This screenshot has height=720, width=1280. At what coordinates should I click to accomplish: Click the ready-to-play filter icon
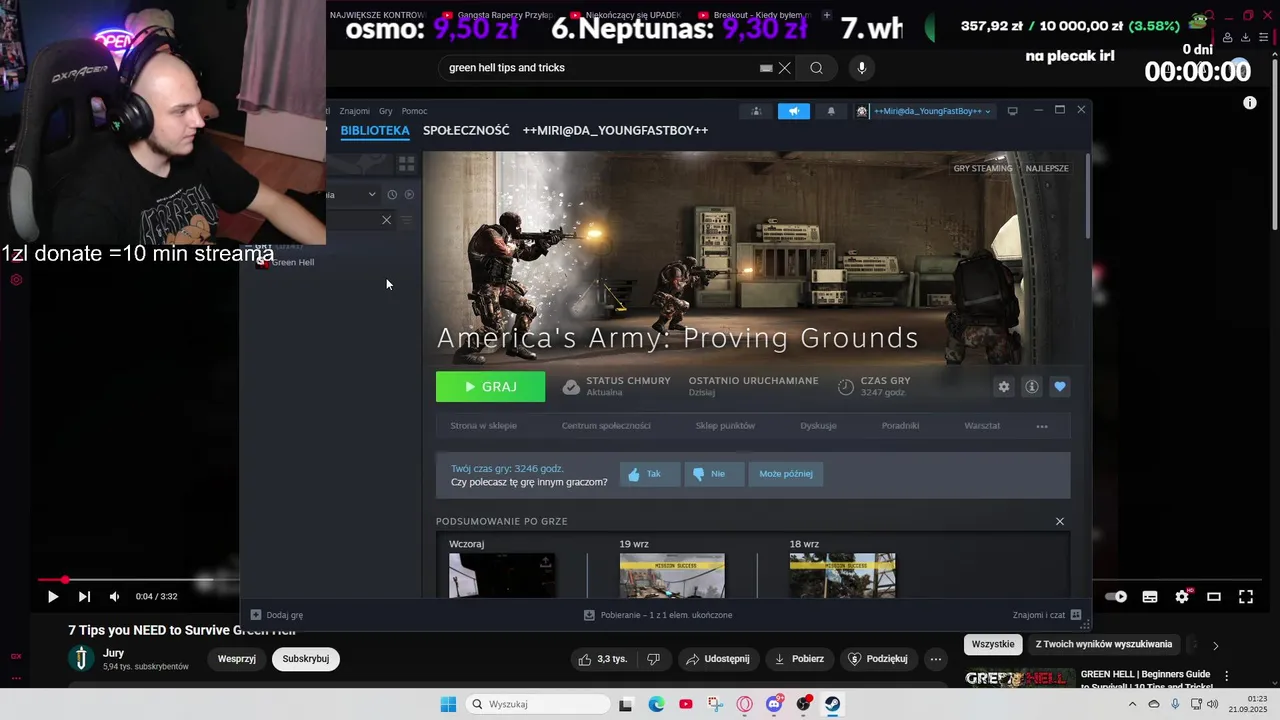click(x=409, y=194)
